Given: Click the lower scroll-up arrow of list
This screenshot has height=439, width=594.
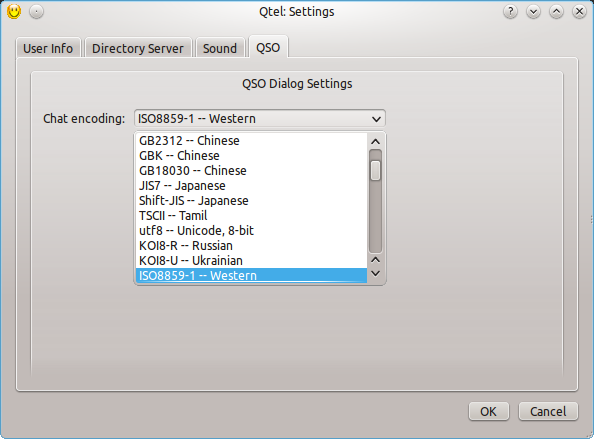Looking at the screenshot, I should click(x=375, y=260).
